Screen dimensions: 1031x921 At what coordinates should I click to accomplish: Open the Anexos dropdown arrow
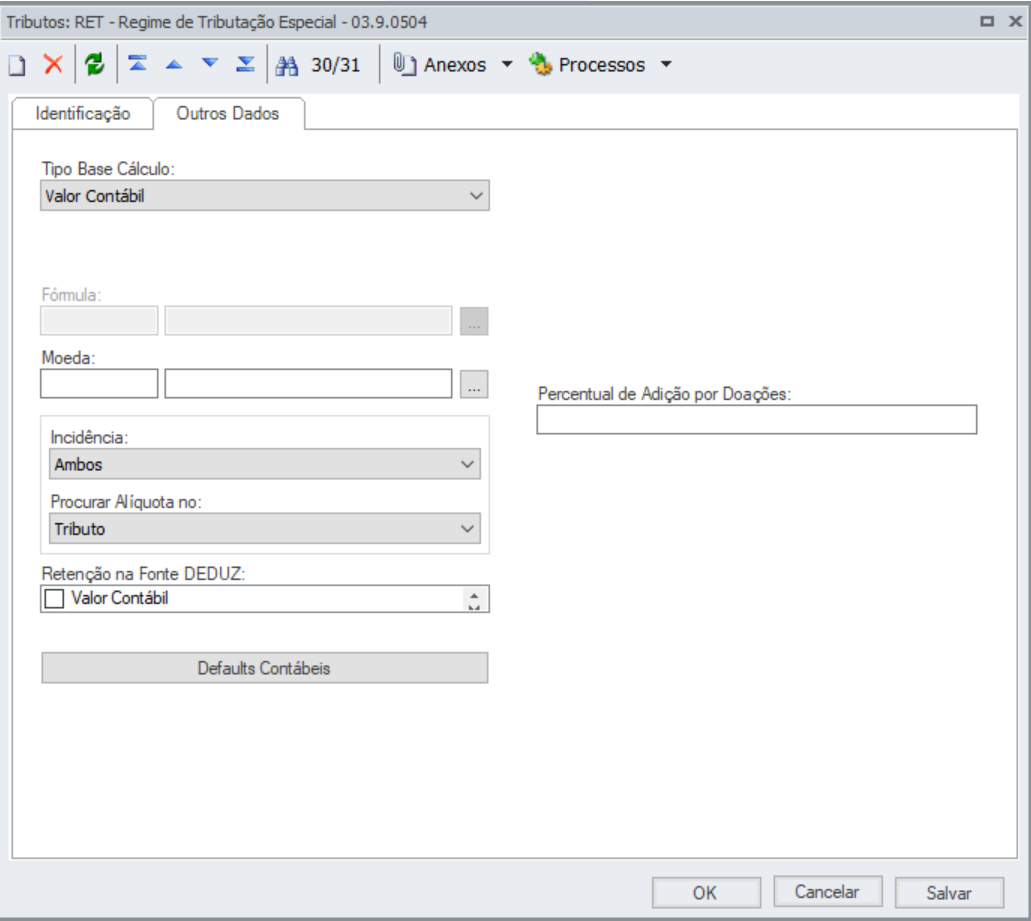[507, 64]
